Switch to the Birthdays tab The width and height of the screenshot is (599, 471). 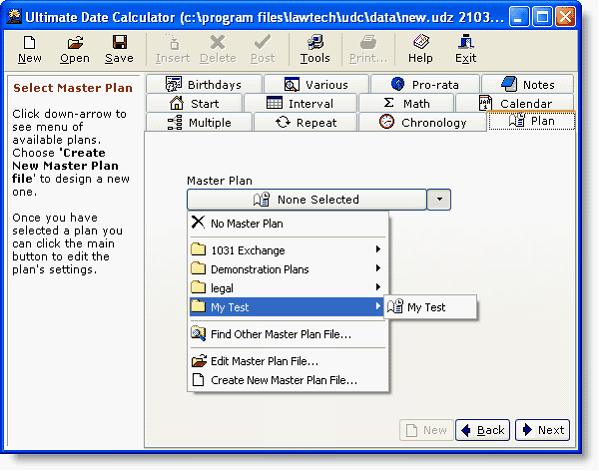pos(204,84)
